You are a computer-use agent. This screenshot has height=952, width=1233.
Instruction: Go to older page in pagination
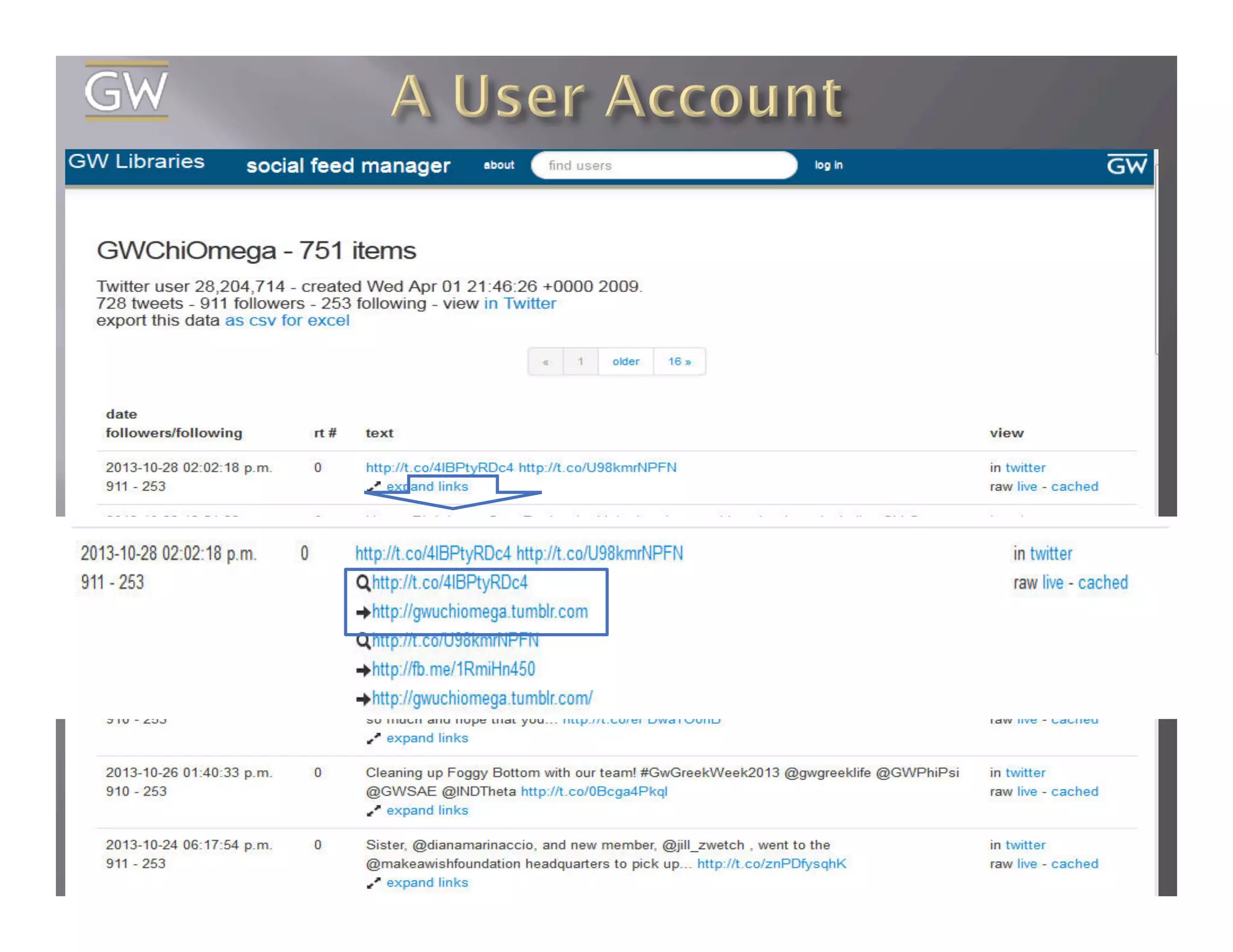[626, 361]
